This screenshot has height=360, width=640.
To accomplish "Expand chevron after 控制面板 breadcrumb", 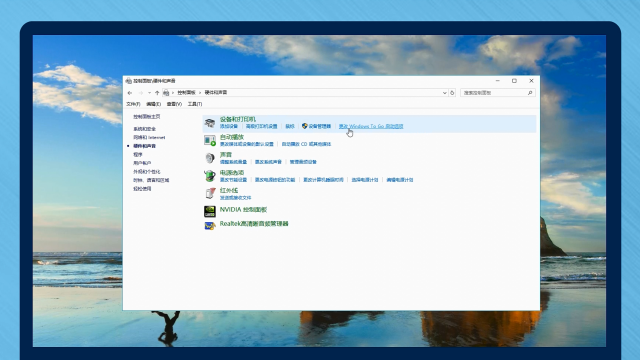I will tap(200, 93).
